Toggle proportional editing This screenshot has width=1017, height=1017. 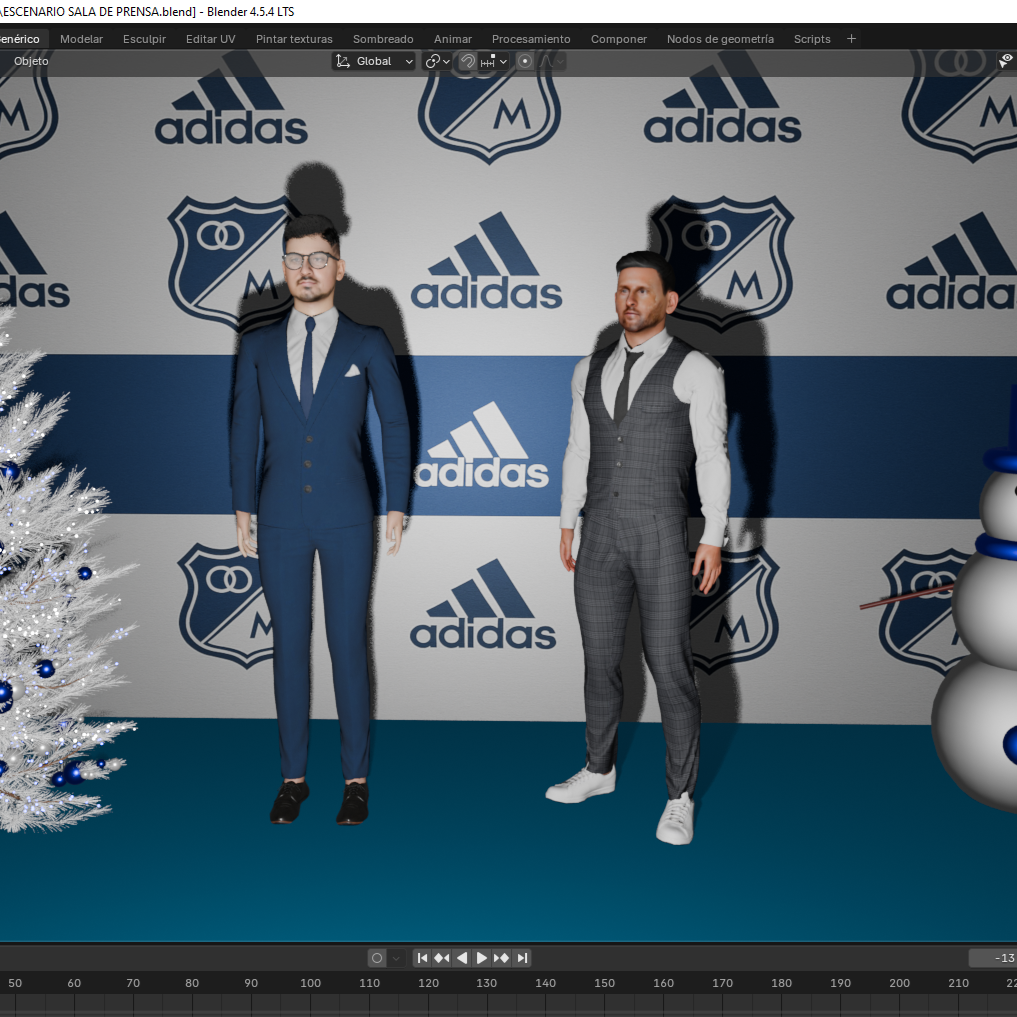[x=525, y=61]
